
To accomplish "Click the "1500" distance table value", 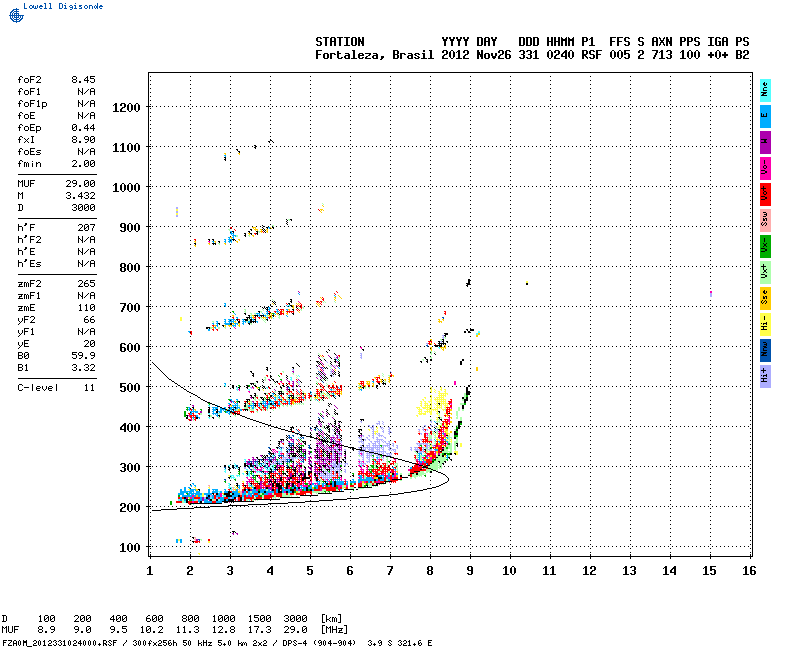I will coord(260,619).
